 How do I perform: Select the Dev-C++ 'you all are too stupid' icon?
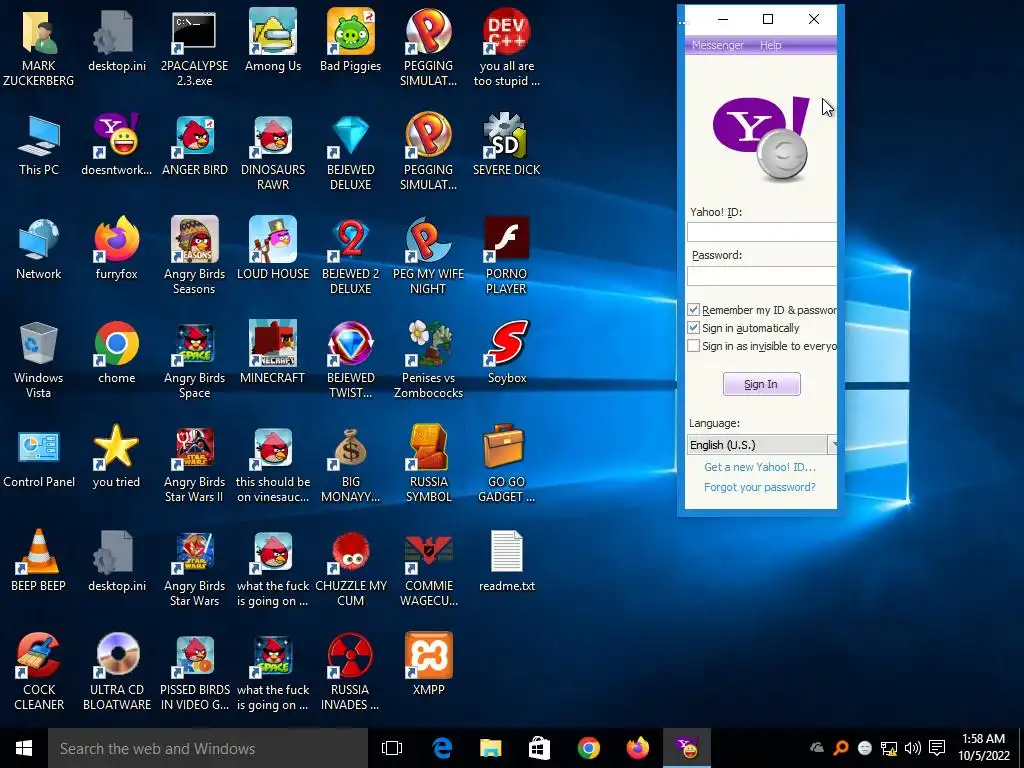507,47
